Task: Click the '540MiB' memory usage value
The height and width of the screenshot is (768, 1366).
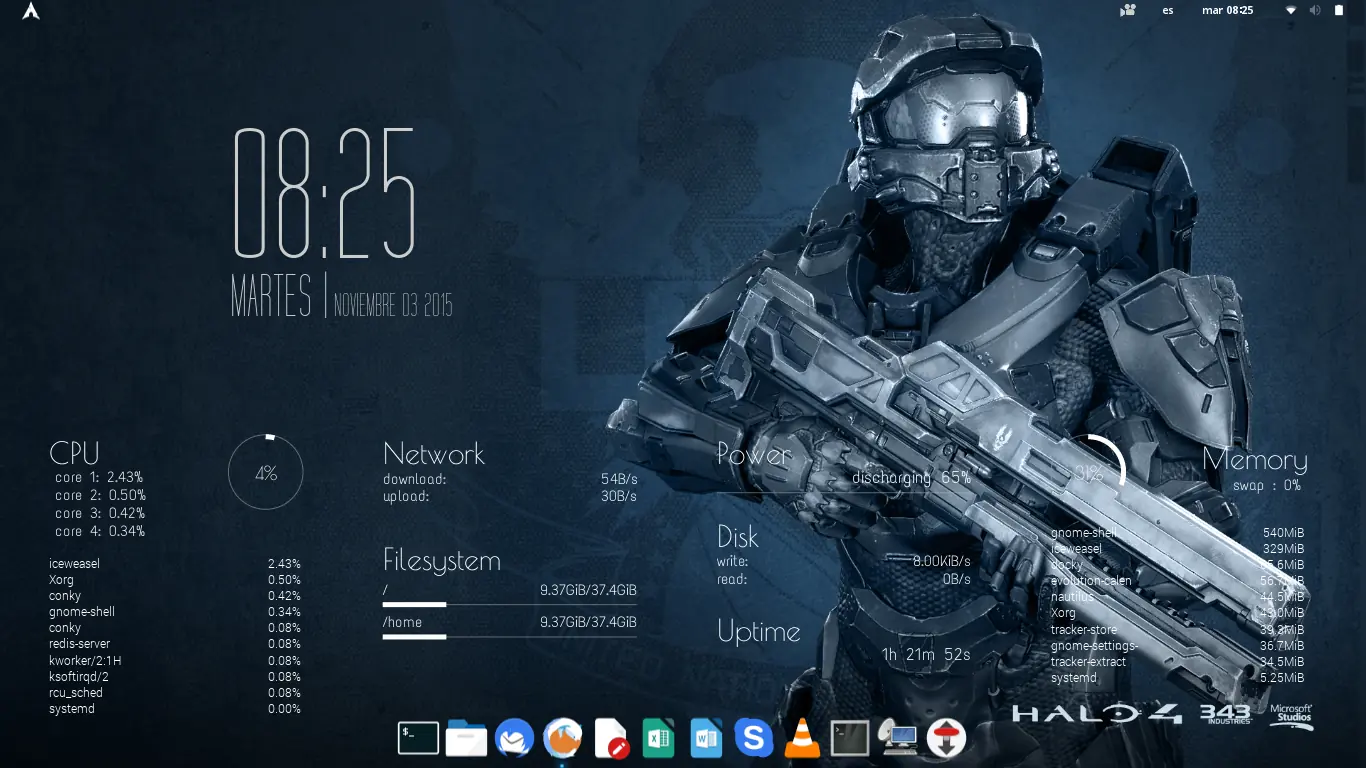Action: point(1284,533)
